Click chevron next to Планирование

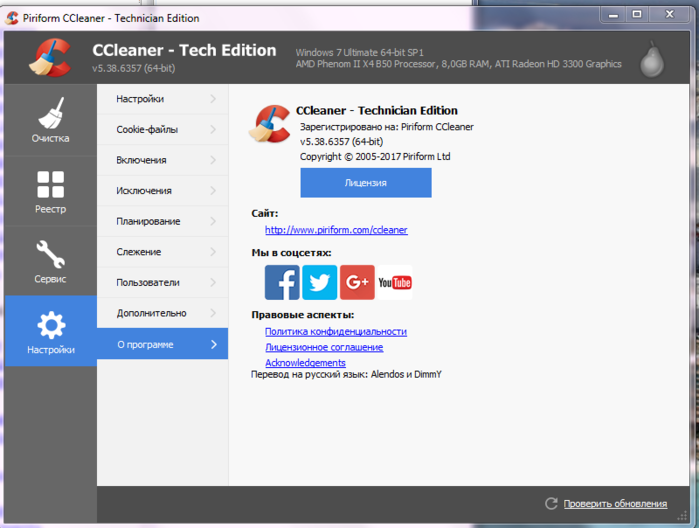point(213,221)
